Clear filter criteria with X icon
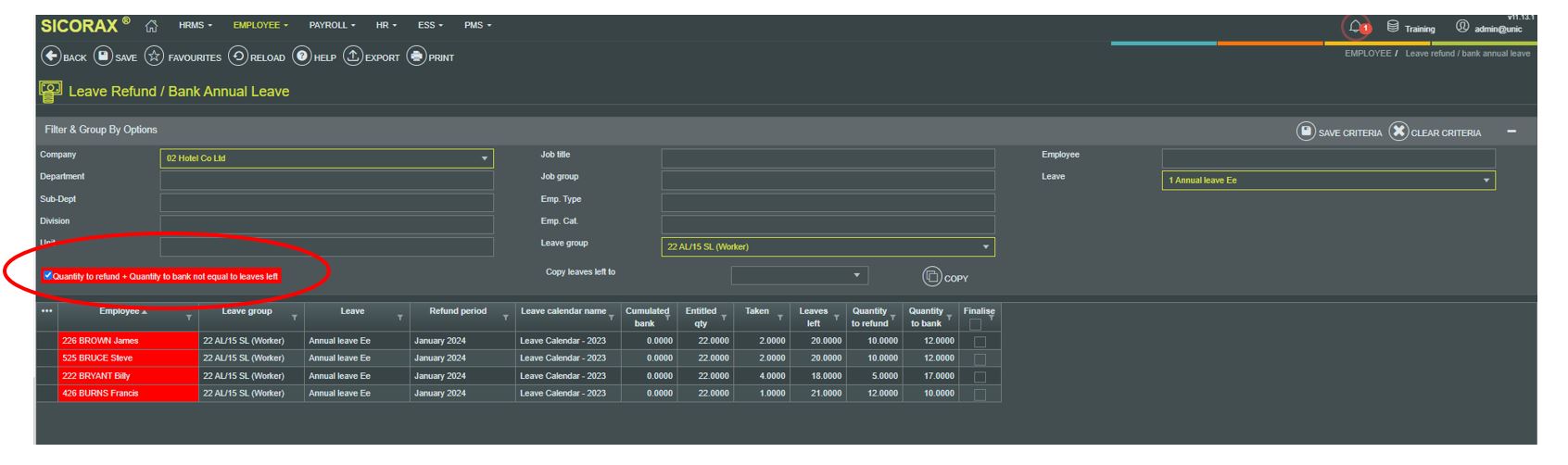 1398,132
